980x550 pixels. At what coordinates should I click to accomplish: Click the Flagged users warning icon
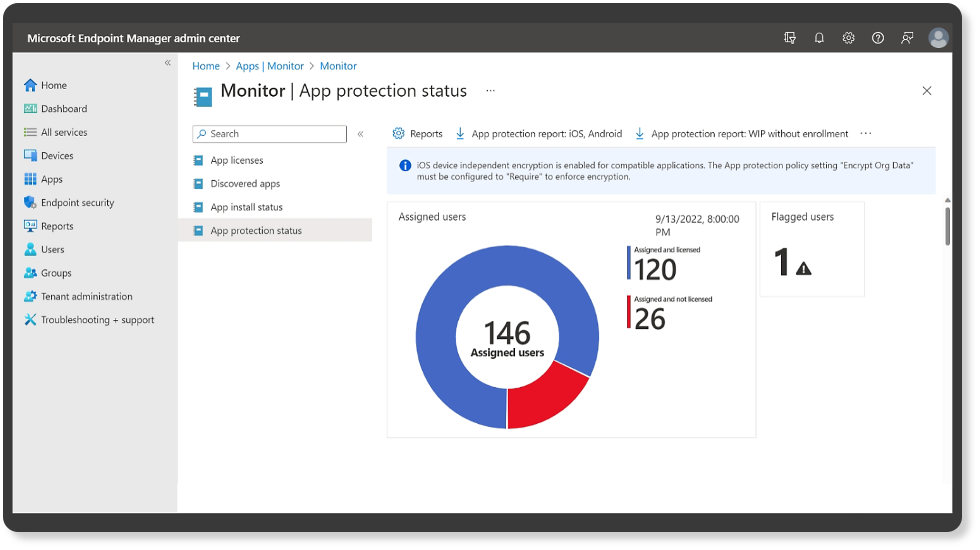pos(803,267)
